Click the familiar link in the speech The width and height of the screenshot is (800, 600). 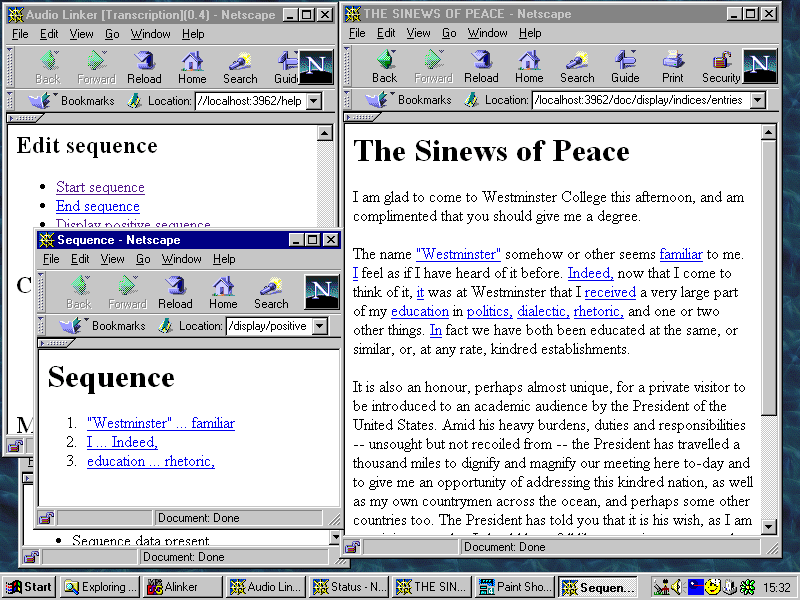coord(681,254)
